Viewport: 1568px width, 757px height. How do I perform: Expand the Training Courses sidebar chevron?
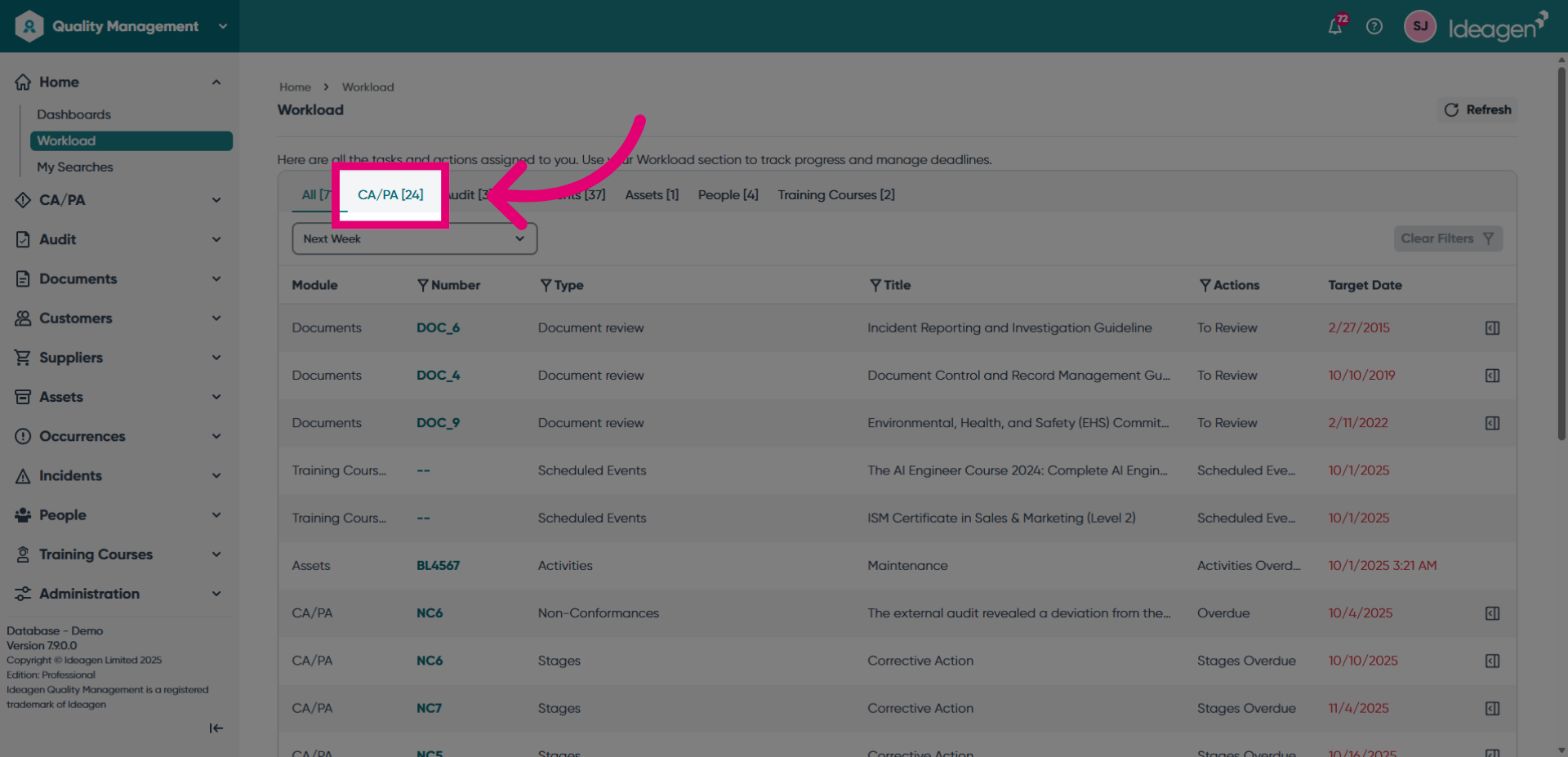coord(216,554)
